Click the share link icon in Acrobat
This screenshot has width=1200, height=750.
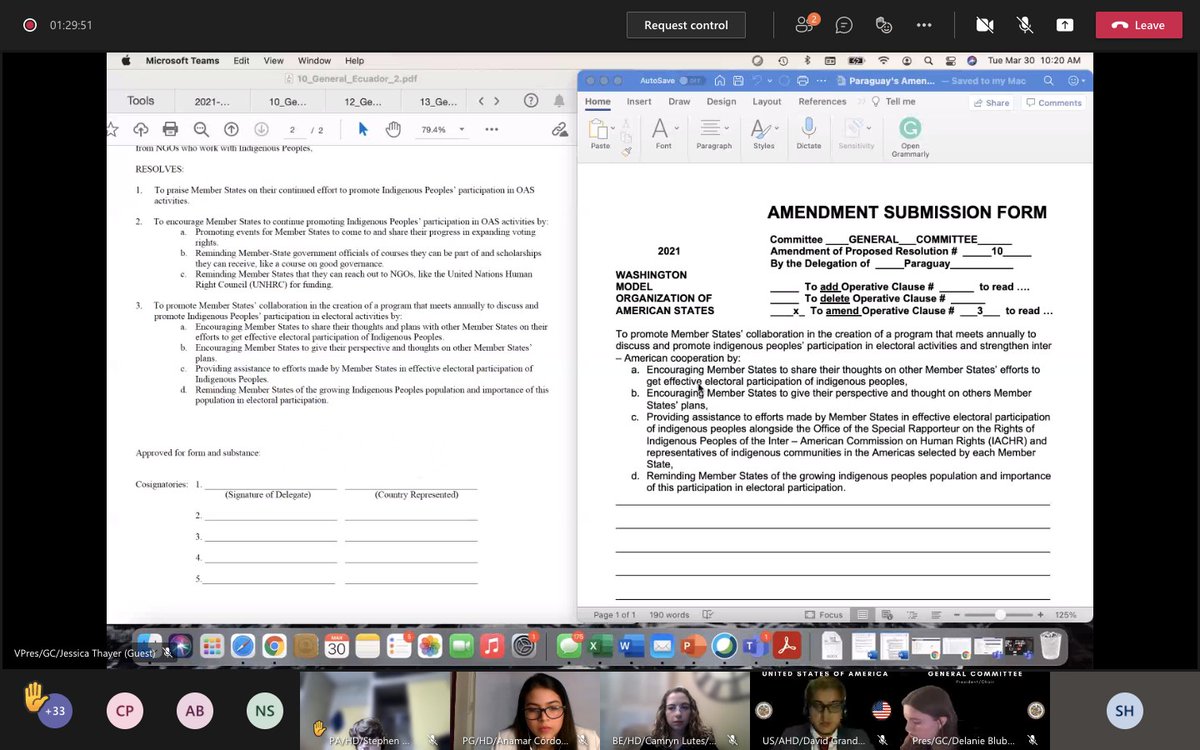point(559,129)
